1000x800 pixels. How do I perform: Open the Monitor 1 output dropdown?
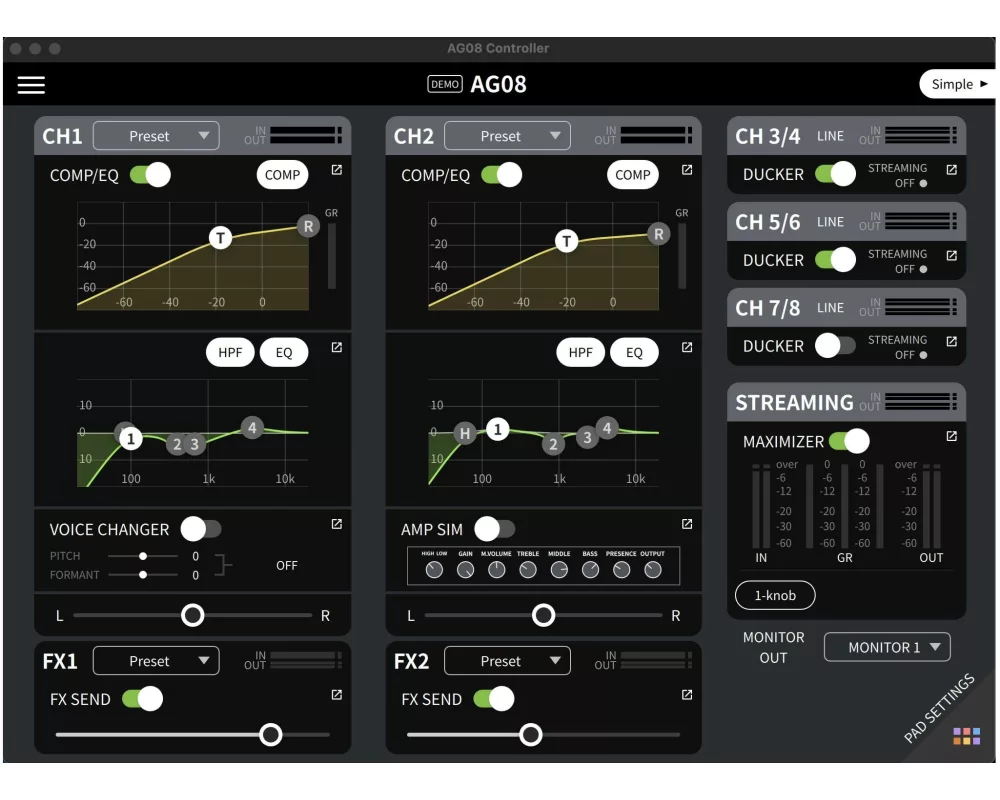point(887,647)
